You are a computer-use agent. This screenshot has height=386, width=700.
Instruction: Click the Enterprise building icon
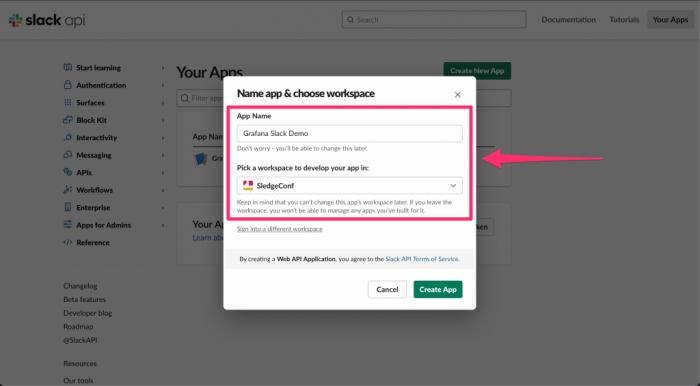point(68,207)
